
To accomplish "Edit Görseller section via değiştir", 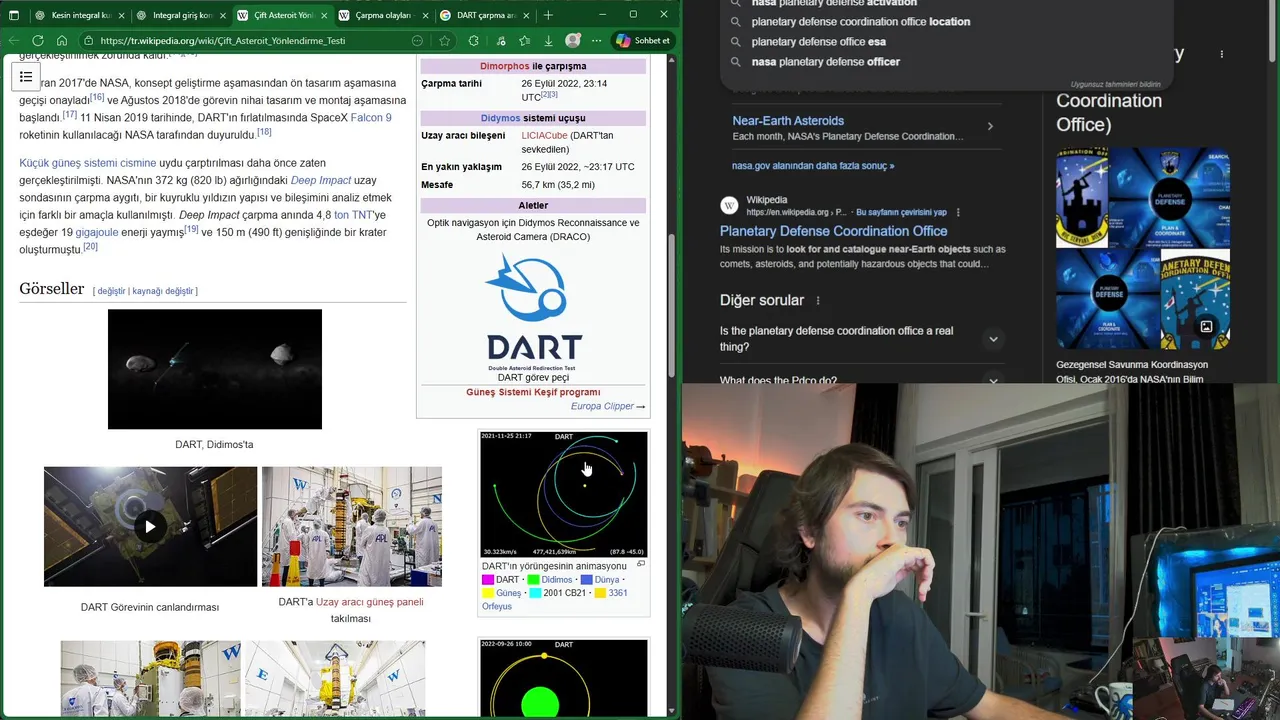I will point(111,291).
